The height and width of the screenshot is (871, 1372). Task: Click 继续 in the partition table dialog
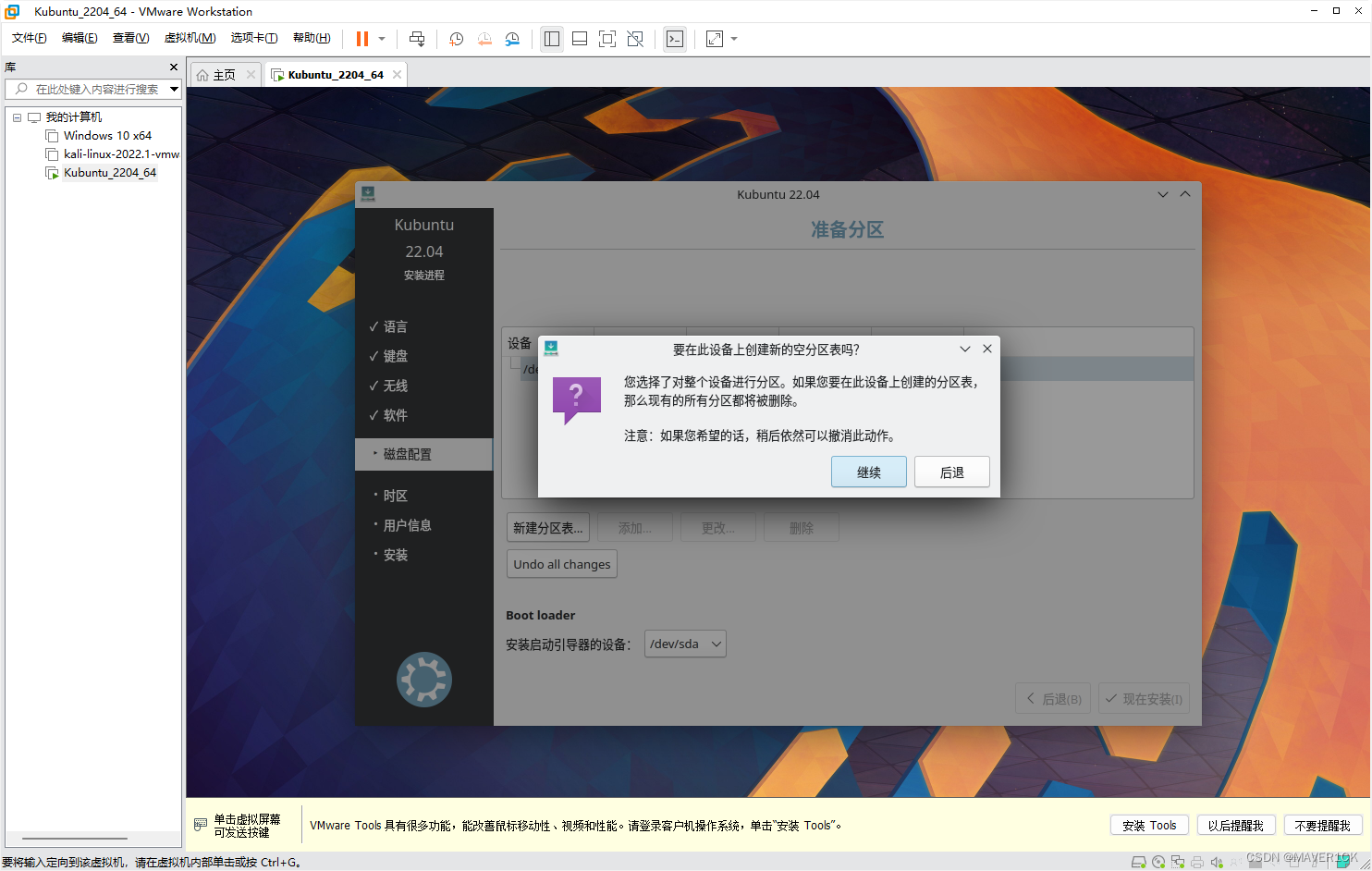(x=869, y=472)
